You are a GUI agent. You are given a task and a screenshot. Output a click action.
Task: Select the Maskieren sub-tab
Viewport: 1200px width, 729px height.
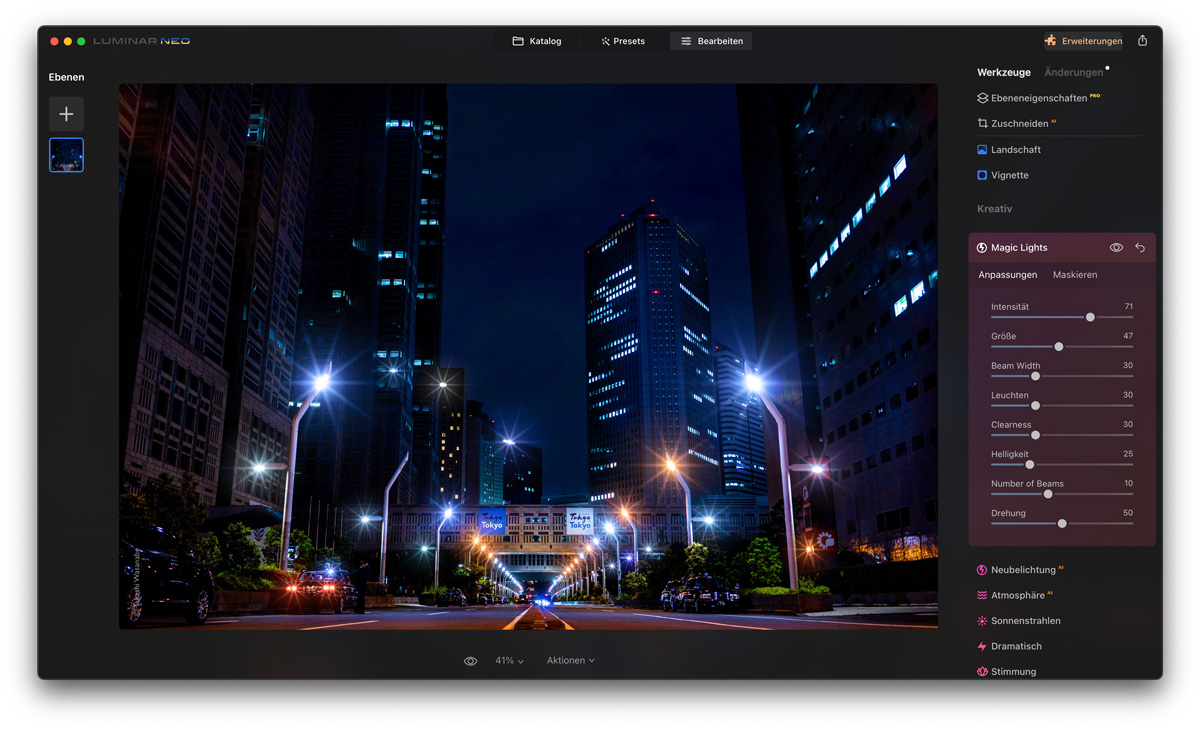pos(1075,274)
